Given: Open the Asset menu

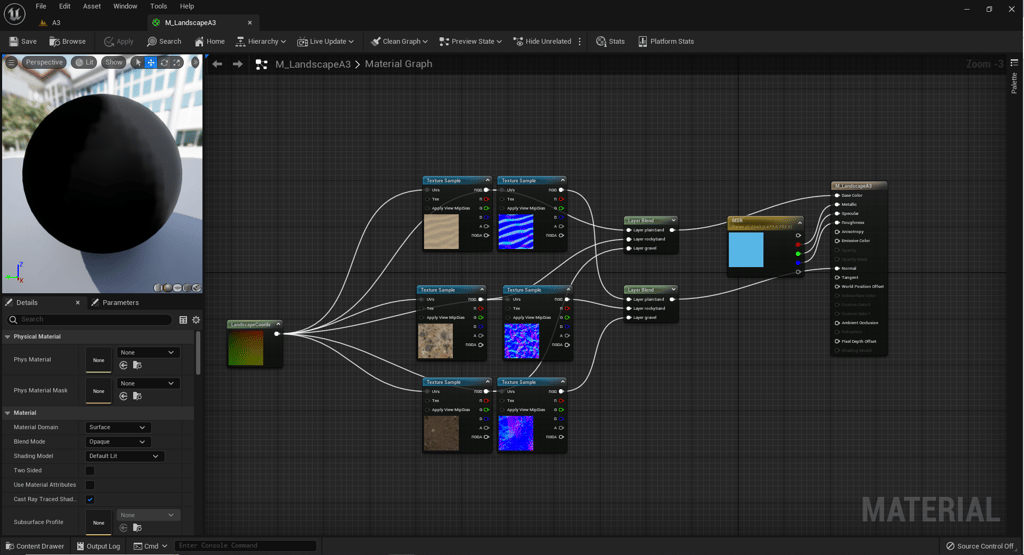Looking at the screenshot, I should 91,6.
